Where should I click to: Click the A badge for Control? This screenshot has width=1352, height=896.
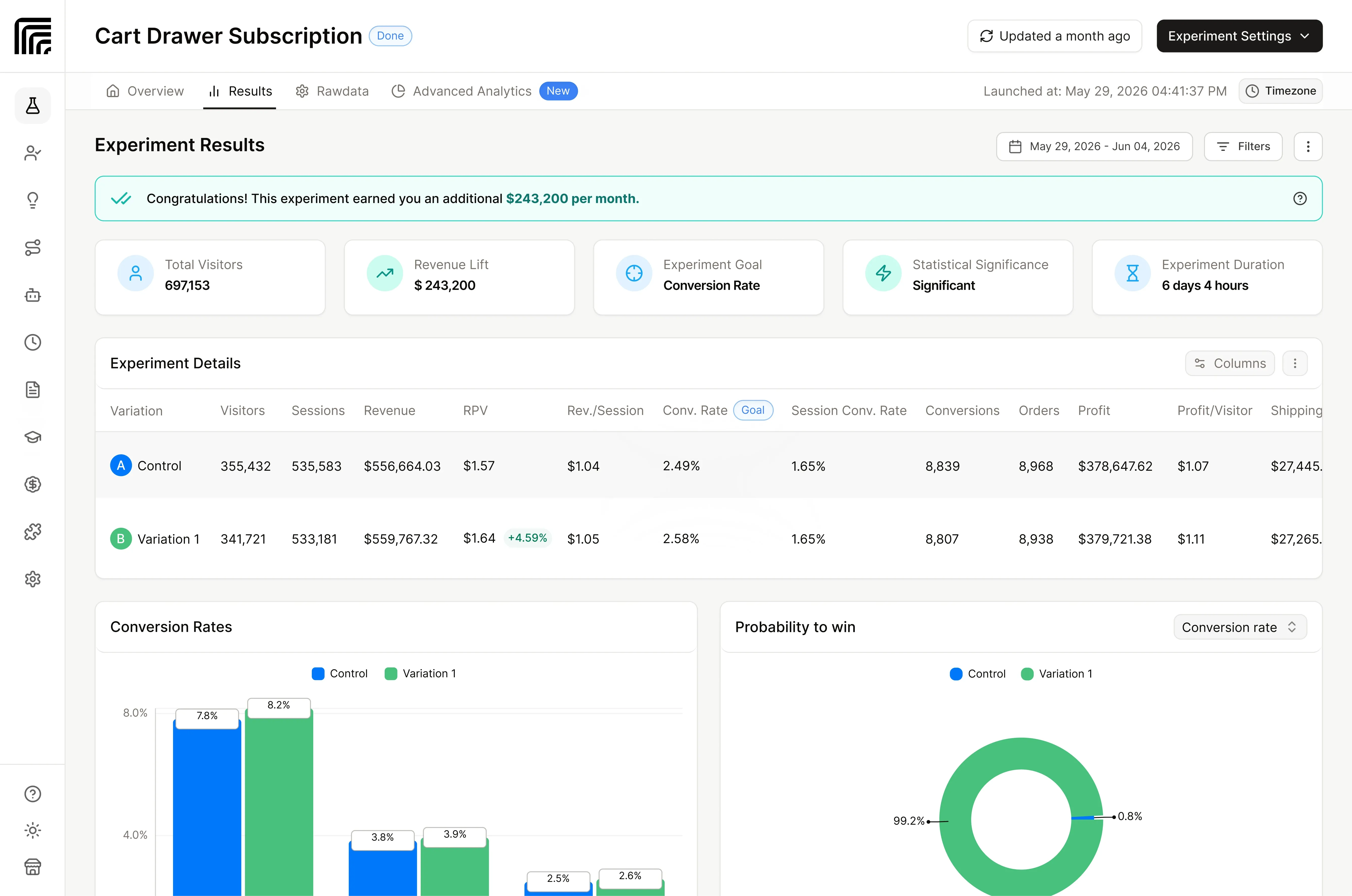pos(121,466)
